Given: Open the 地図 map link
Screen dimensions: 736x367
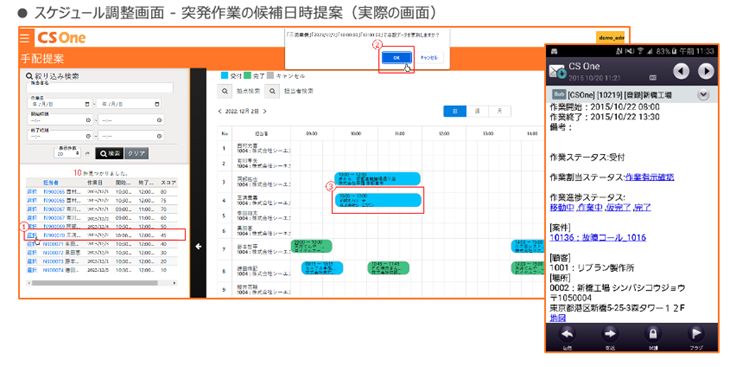Looking at the screenshot, I should [558, 318].
